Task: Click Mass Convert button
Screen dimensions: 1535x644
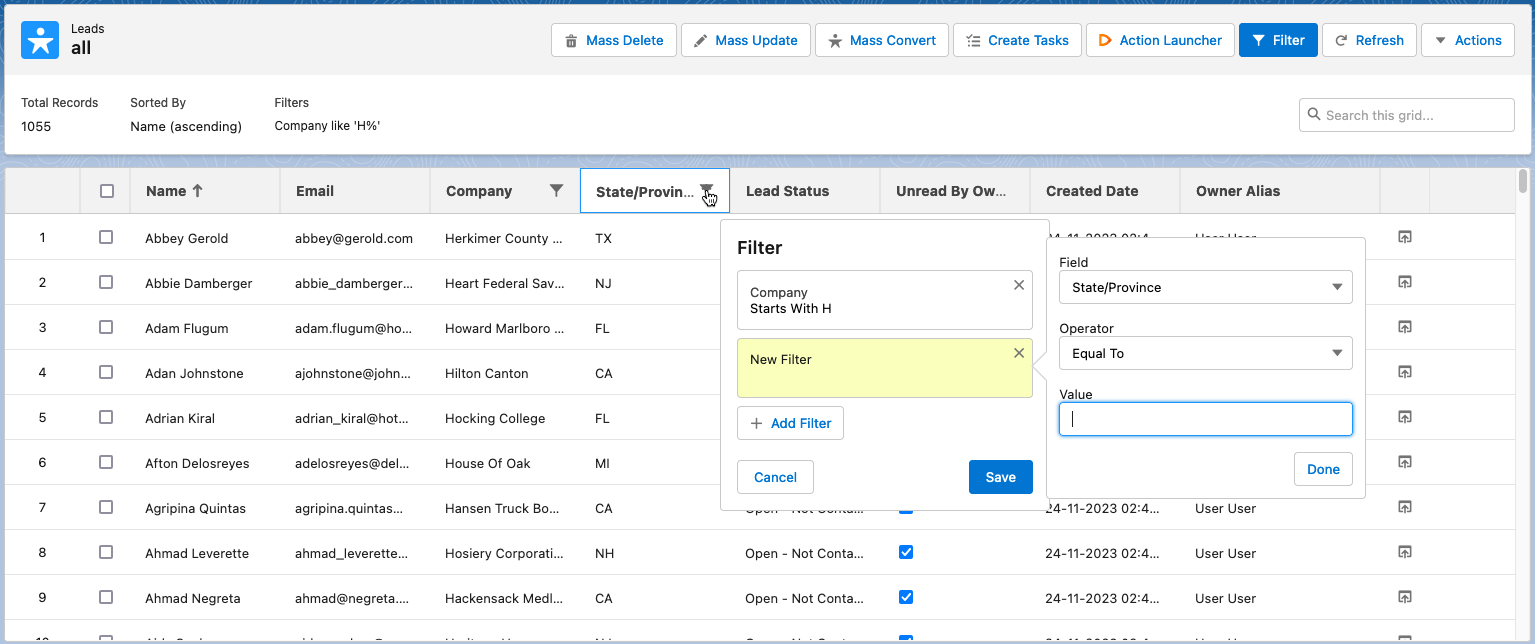Action: pyautogui.click(x=882, y=40)
